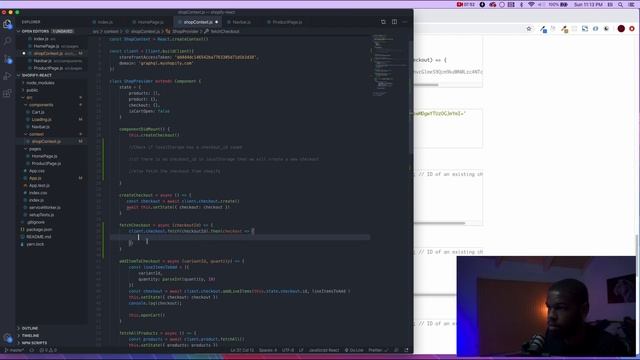Open yarn.lock in the explorer tree
This screenshot has height=360, width=640.
click(x=35, y=244)
